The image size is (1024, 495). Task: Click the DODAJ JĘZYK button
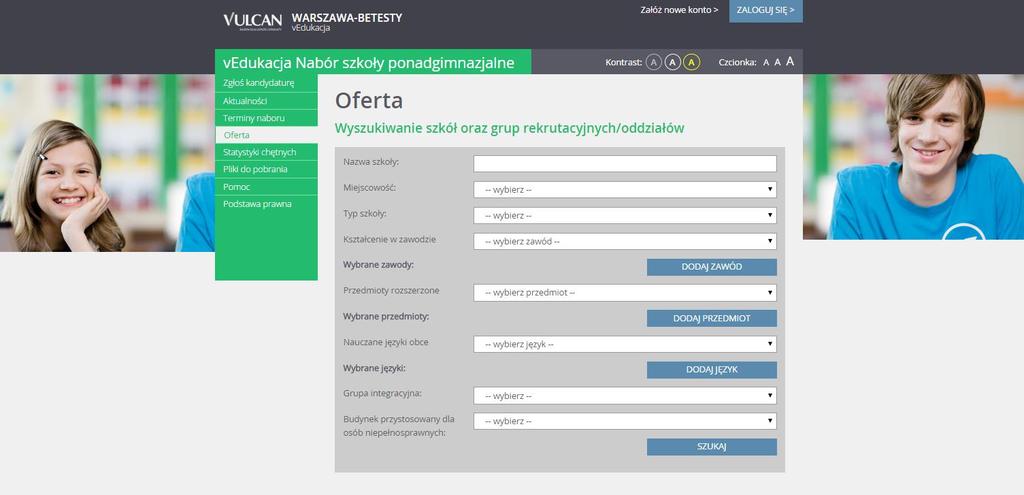712,370
